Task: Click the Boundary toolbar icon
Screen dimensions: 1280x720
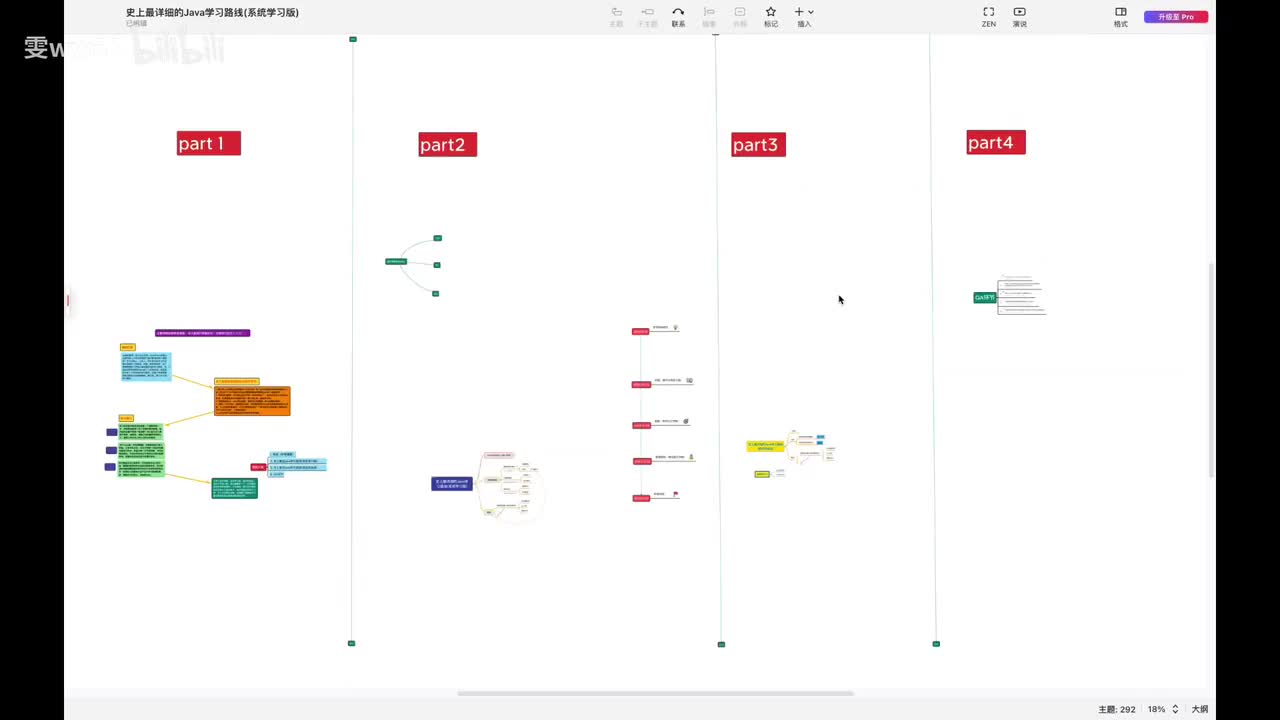Action: pos(740,12)
